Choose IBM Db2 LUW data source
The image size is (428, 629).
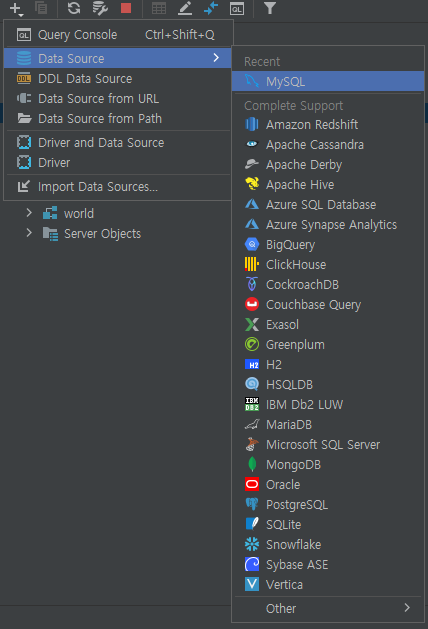coord(328,405)
